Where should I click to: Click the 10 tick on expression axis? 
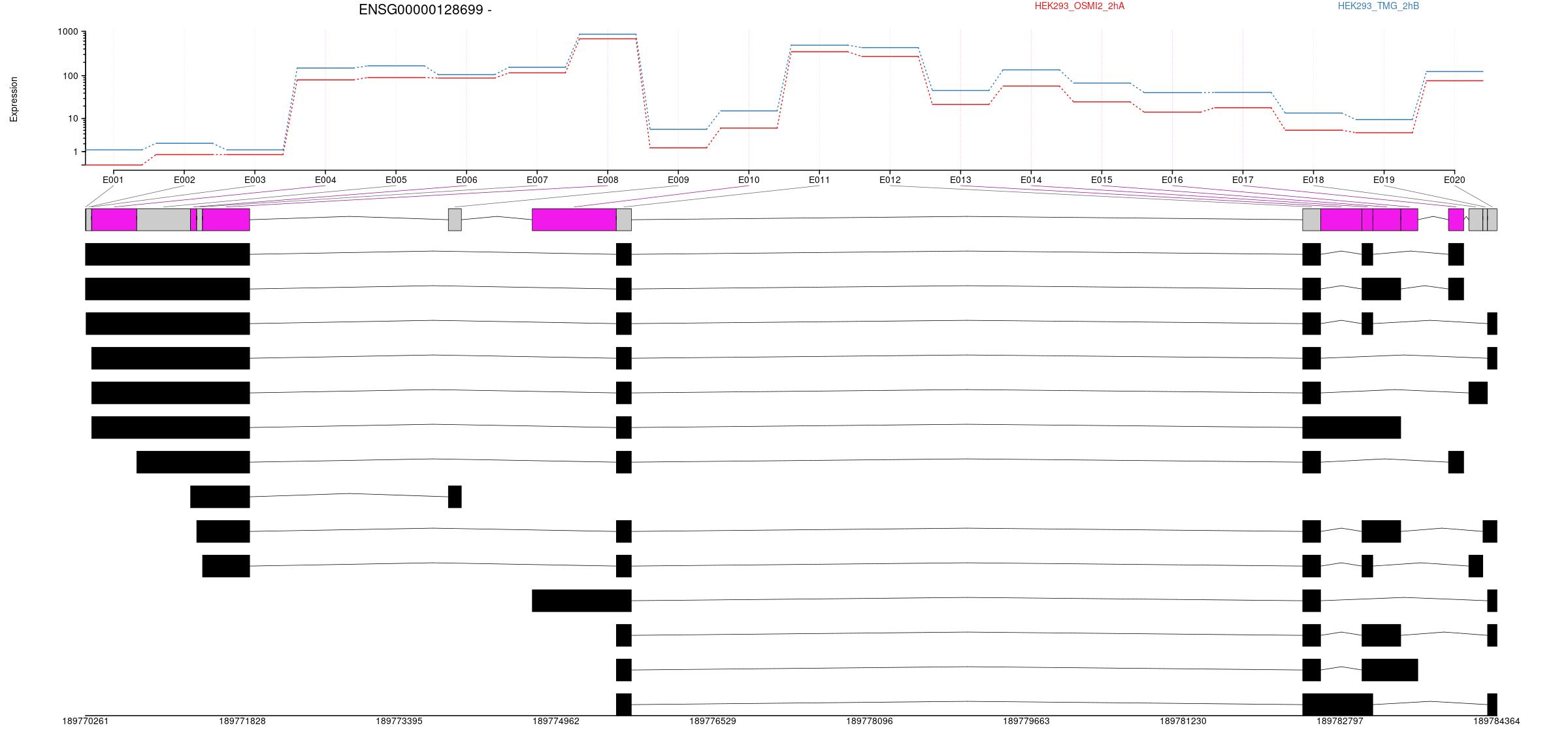click(73, 119)
